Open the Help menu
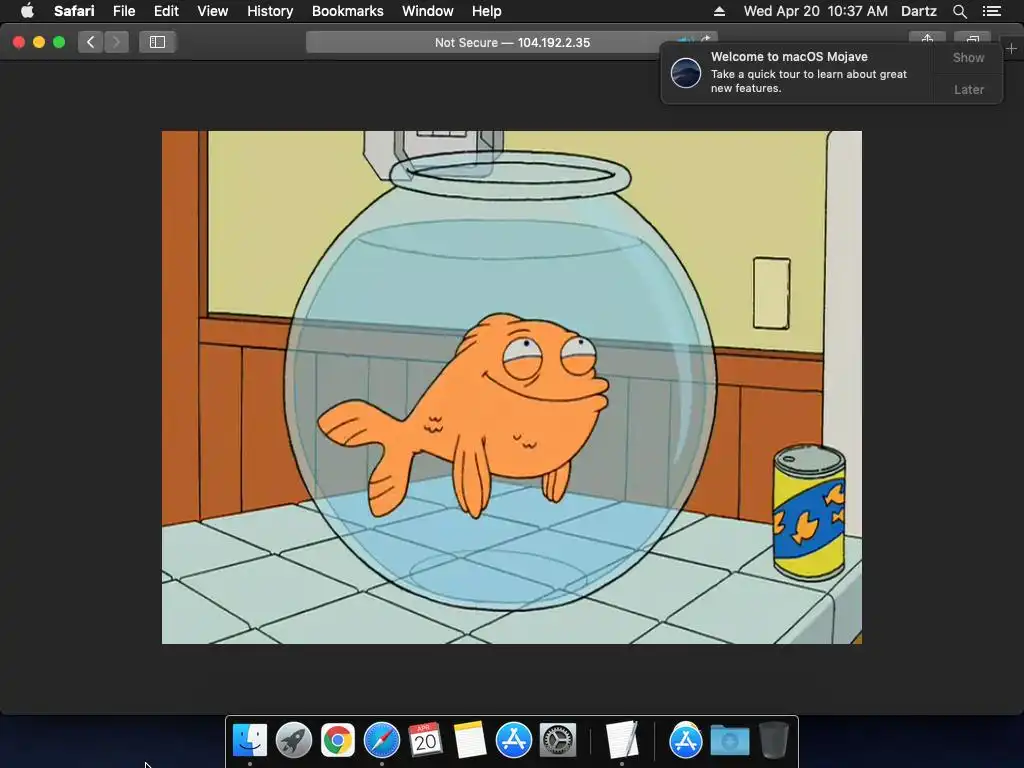 pos(487,11)
